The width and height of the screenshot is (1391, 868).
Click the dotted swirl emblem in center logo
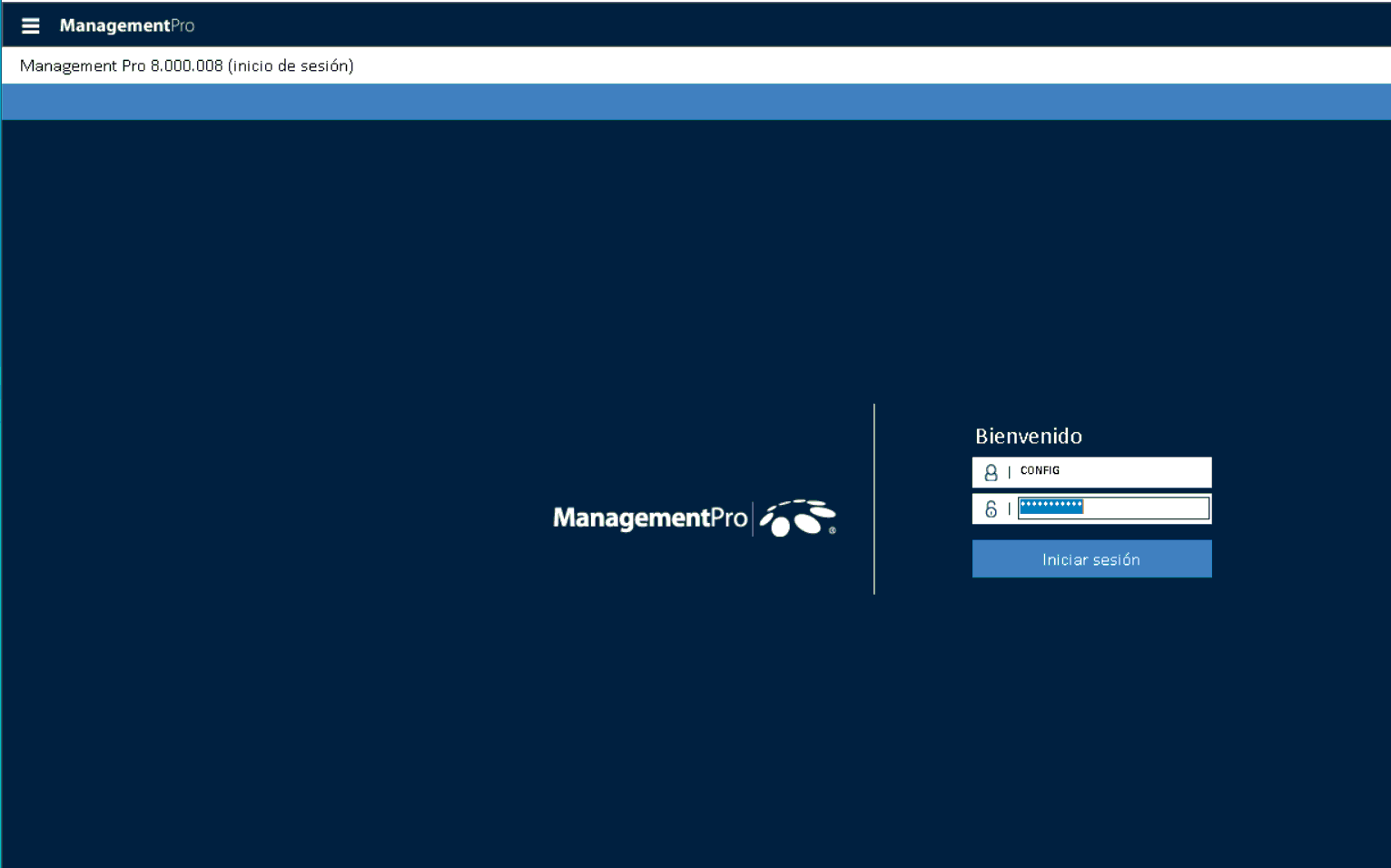797,518
